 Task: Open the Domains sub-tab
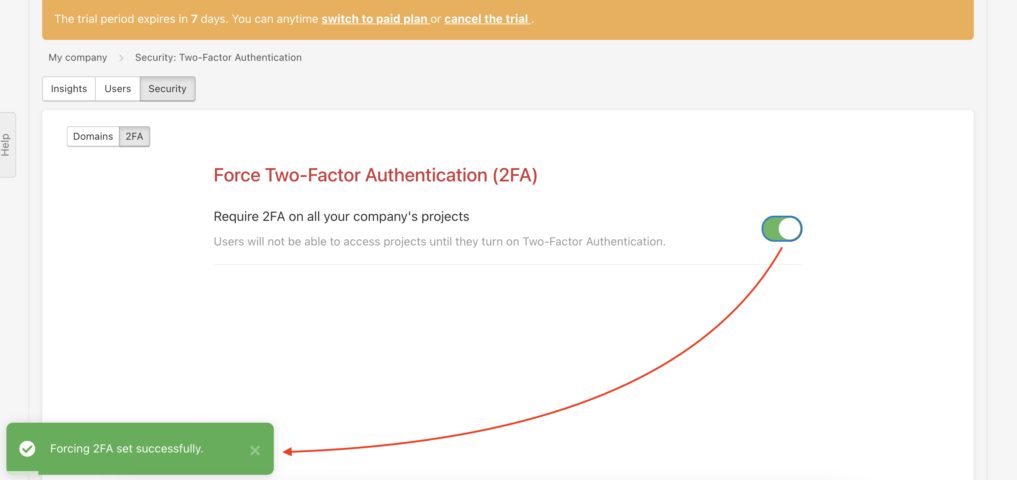(x=93, y=136)
